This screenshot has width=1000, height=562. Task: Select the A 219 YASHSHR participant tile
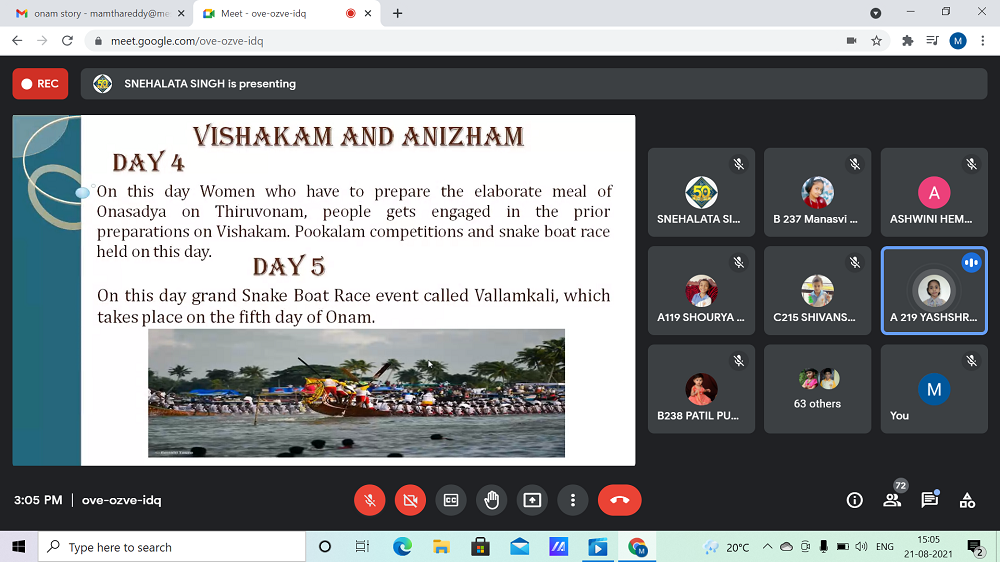[x=934, y=291]
